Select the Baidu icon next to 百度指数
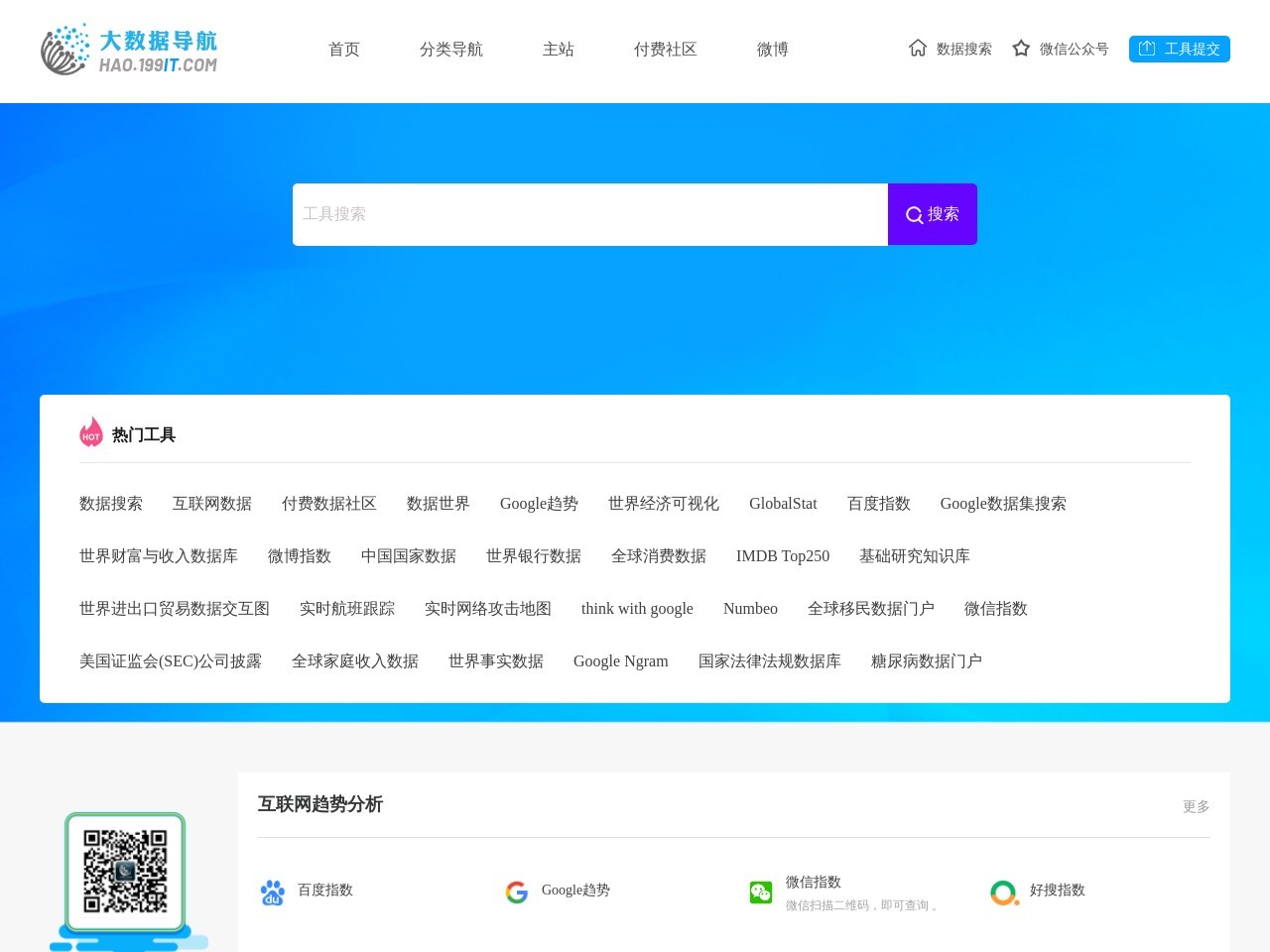Viewport: 1270px width, 952px height. [x=273, y=892]
